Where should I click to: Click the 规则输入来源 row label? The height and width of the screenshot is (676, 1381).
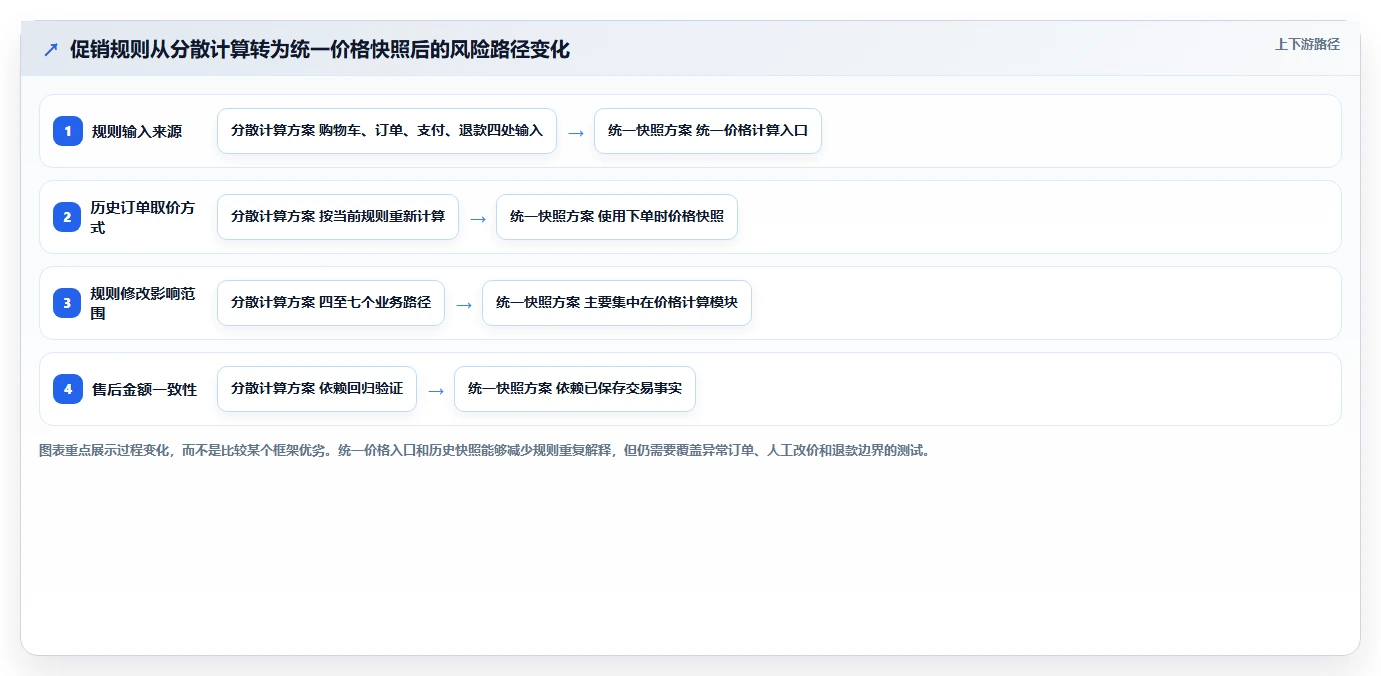pos(137,131)
